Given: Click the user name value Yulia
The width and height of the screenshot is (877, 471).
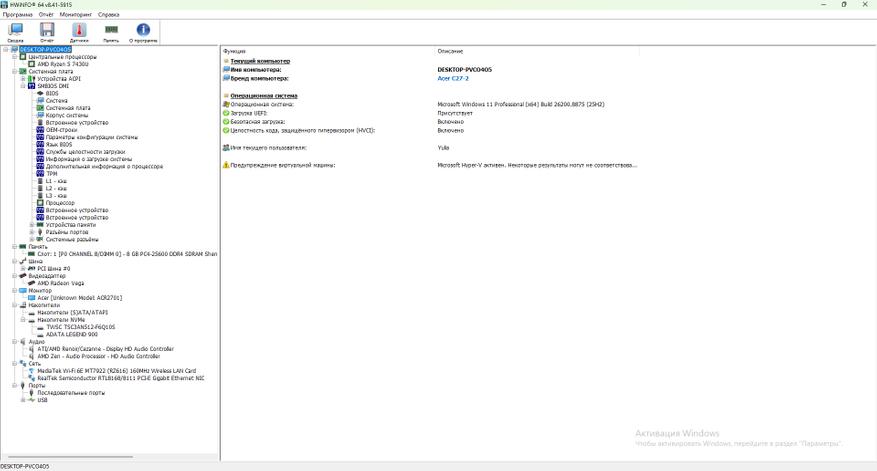Looking at the screenshot, I should [443, 148].
